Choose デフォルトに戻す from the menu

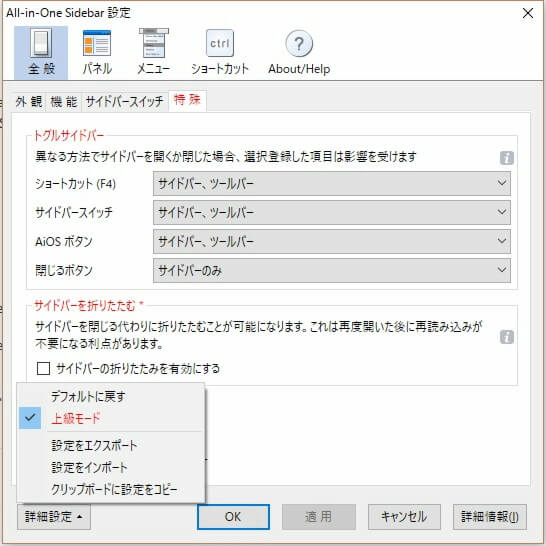pyautogui.click(x=111, y=396)
